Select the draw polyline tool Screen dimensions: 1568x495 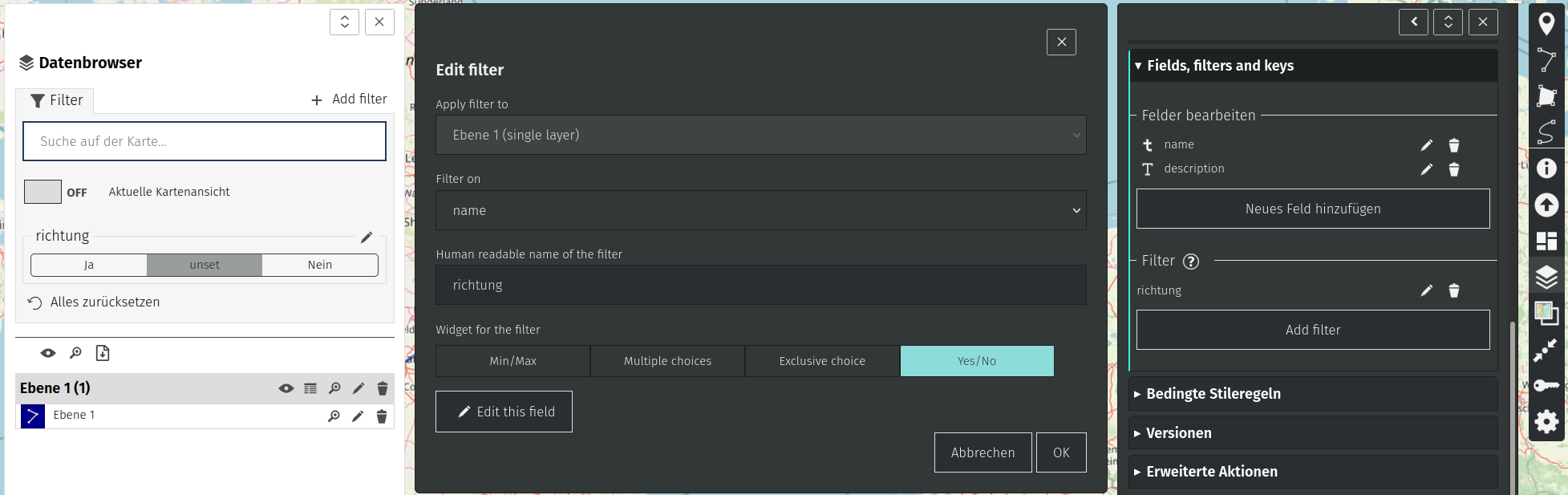pyautogui.click(x=1546, y=60)
